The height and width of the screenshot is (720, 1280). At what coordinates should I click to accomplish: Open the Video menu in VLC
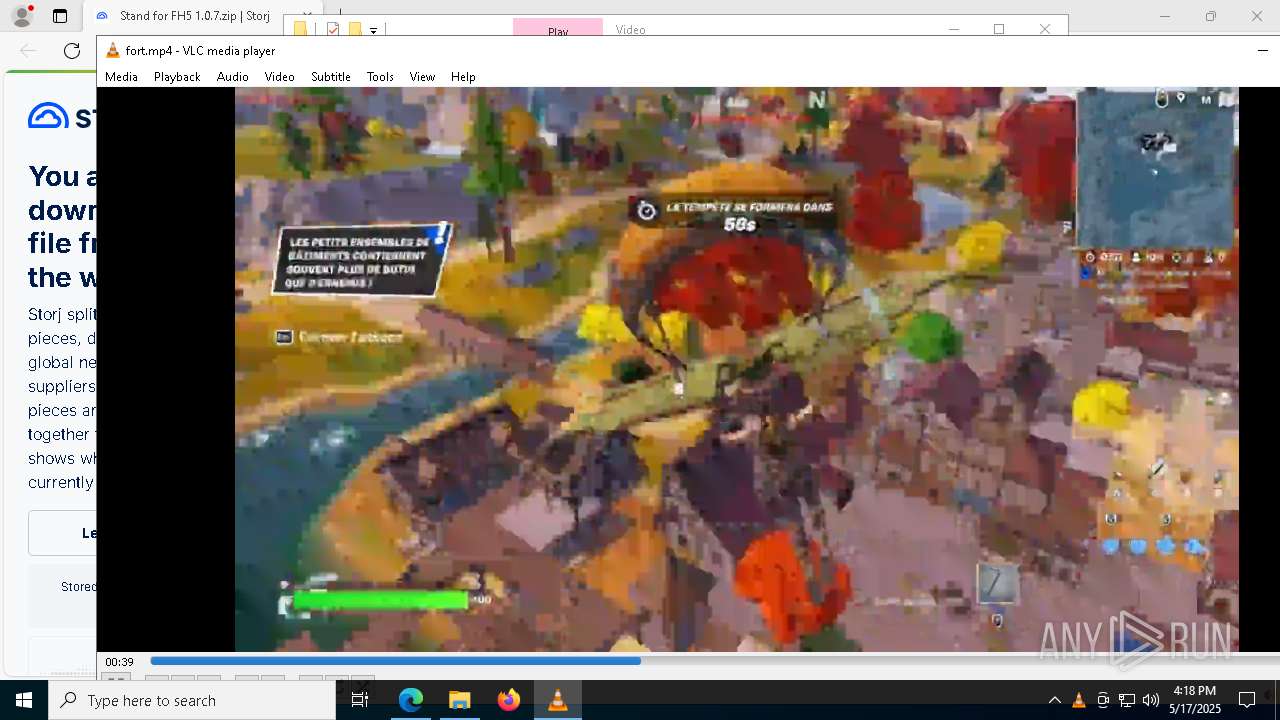(x=279, y=77)
